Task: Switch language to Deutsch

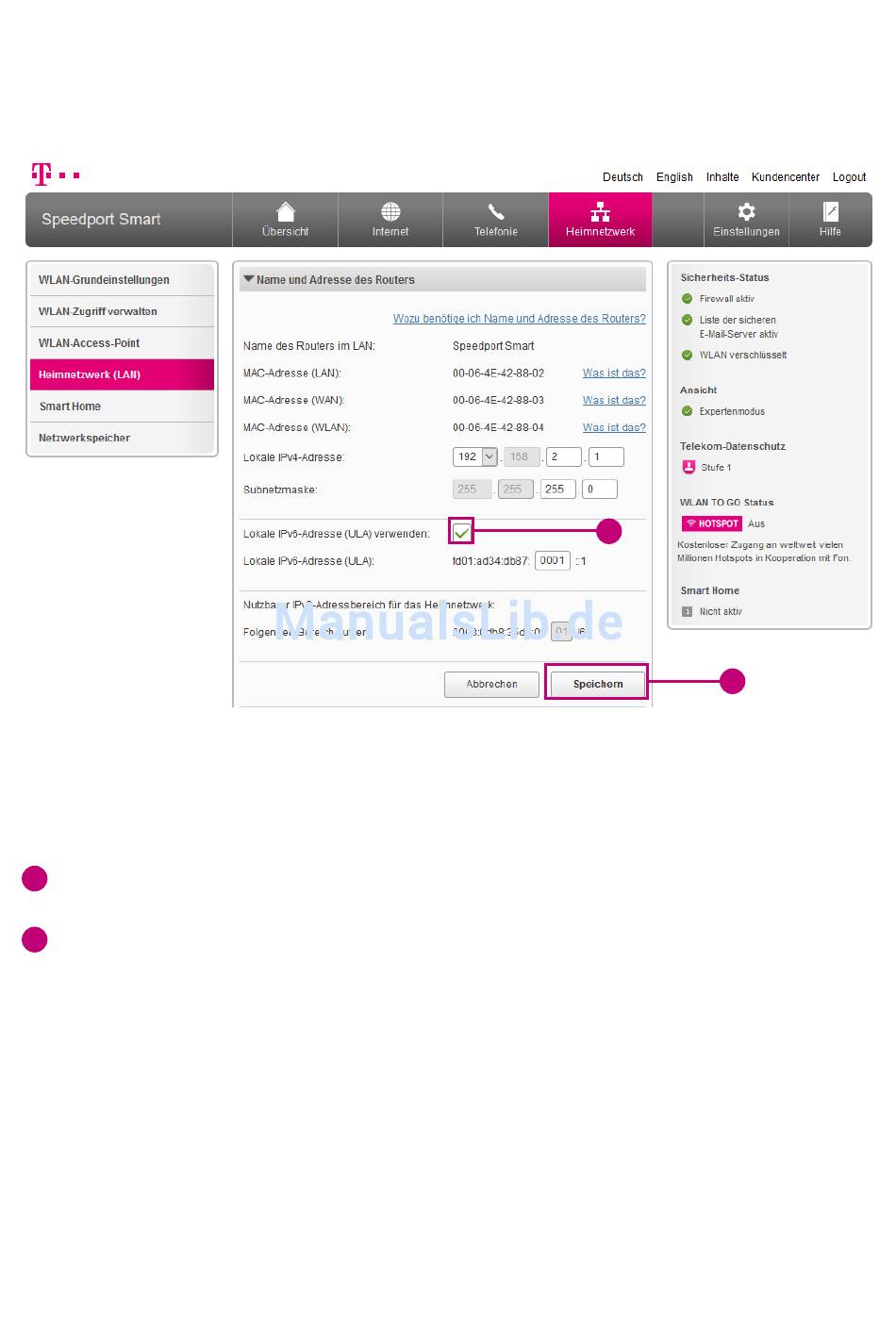Action: point(622,177)
